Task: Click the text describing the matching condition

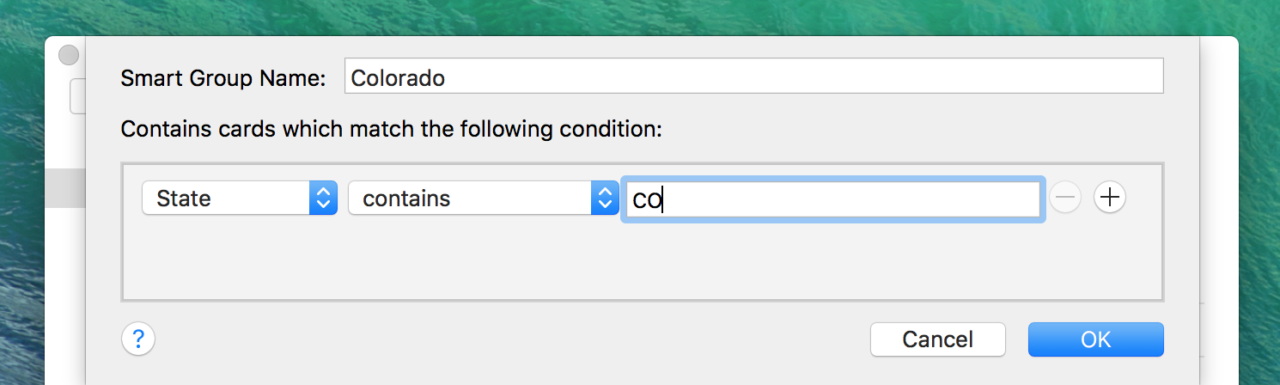Action: (391, 129)
